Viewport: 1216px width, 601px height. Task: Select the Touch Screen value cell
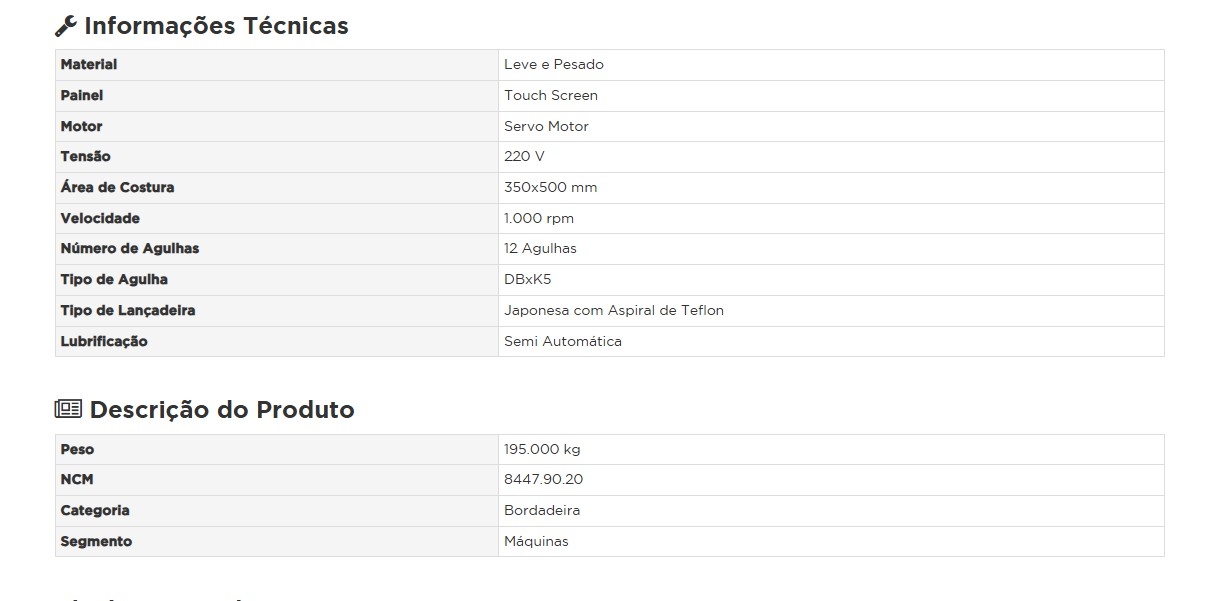coord(551,96)
